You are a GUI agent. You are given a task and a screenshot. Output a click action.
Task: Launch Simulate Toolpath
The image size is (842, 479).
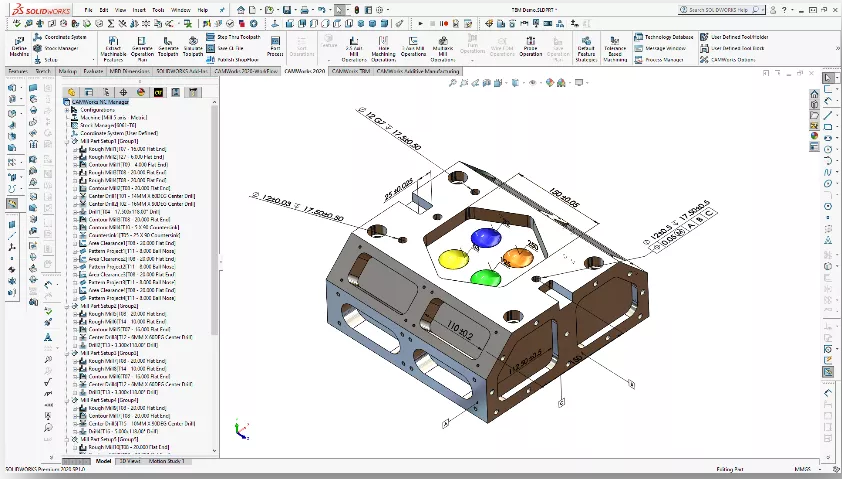[x=193, y=47]
